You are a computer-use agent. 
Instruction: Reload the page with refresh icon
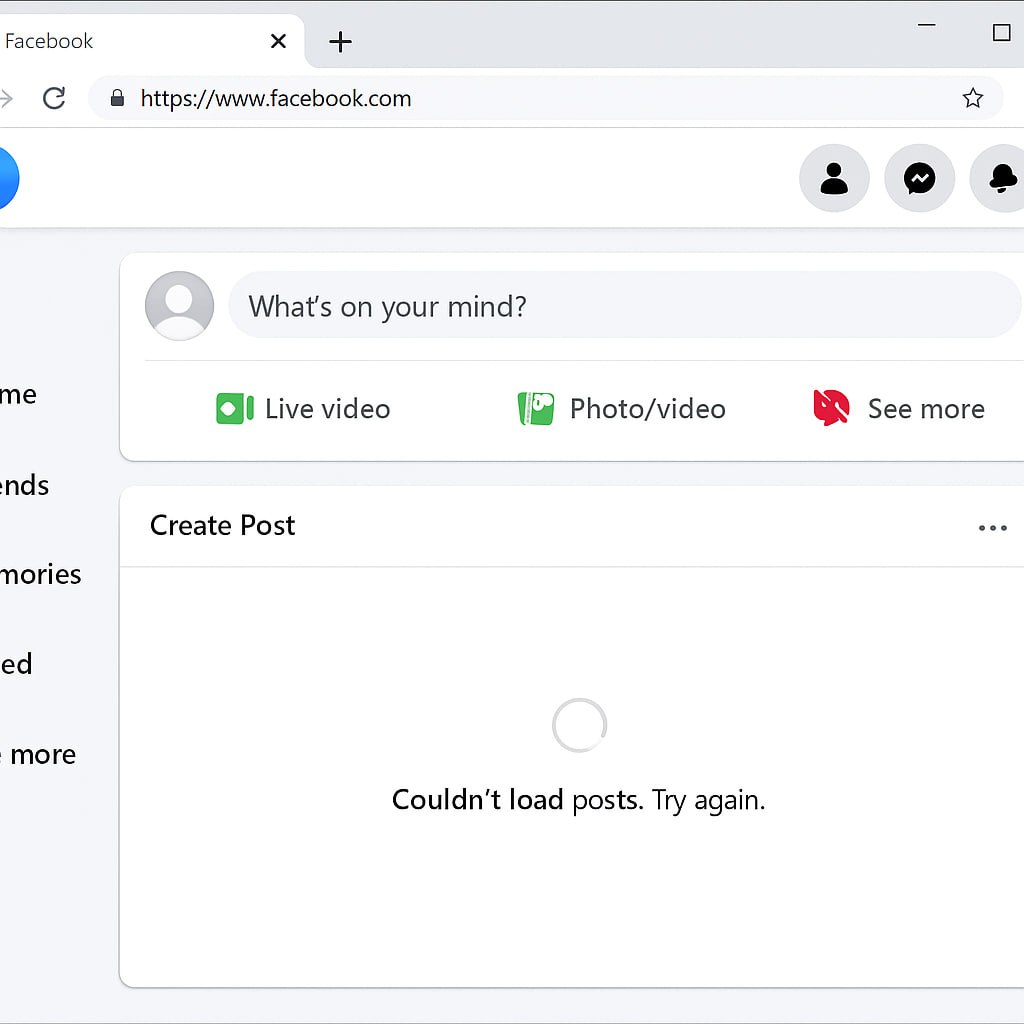pos(54,98)
